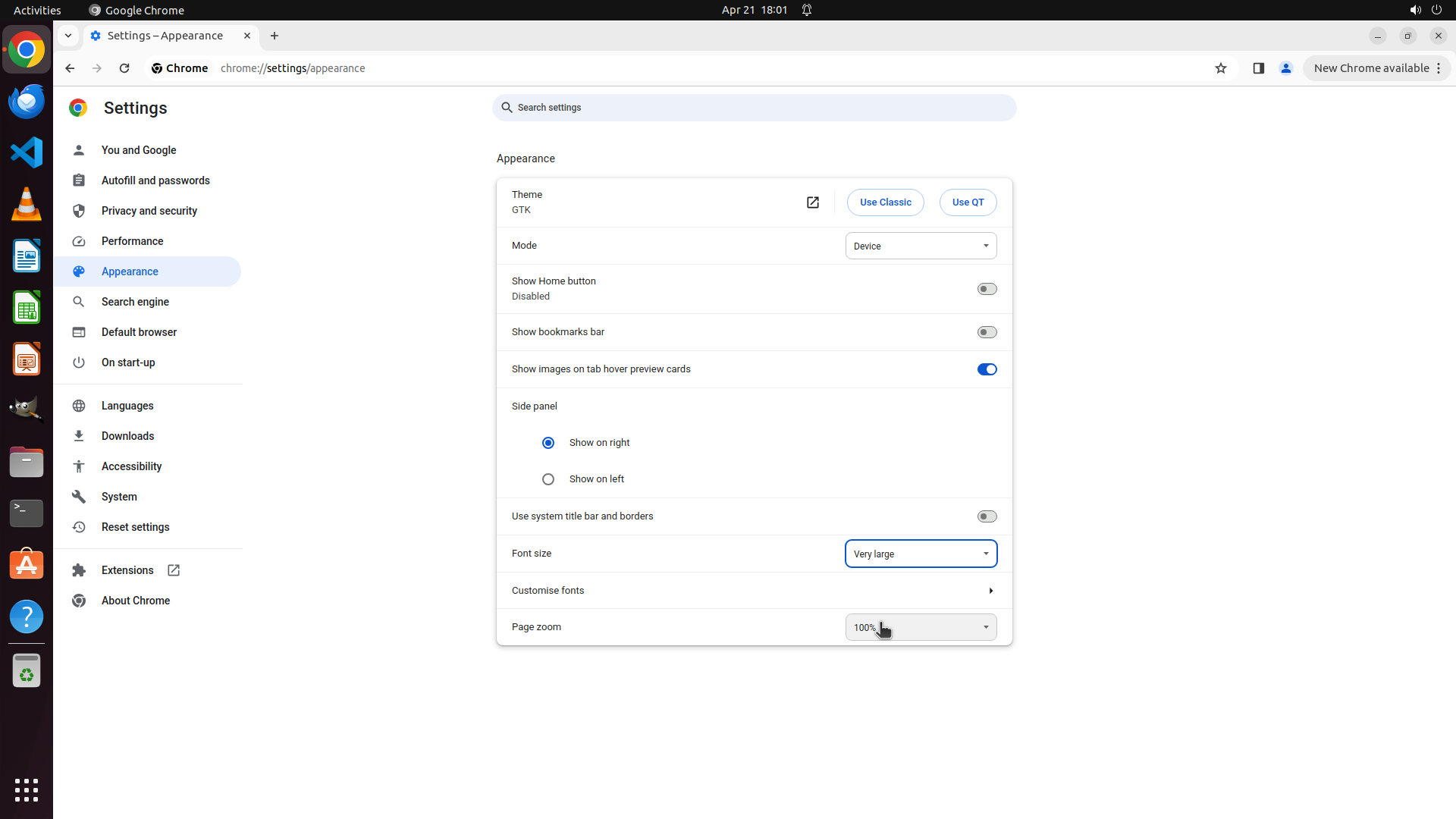Click the Use QT button

(x=968, y=202)
